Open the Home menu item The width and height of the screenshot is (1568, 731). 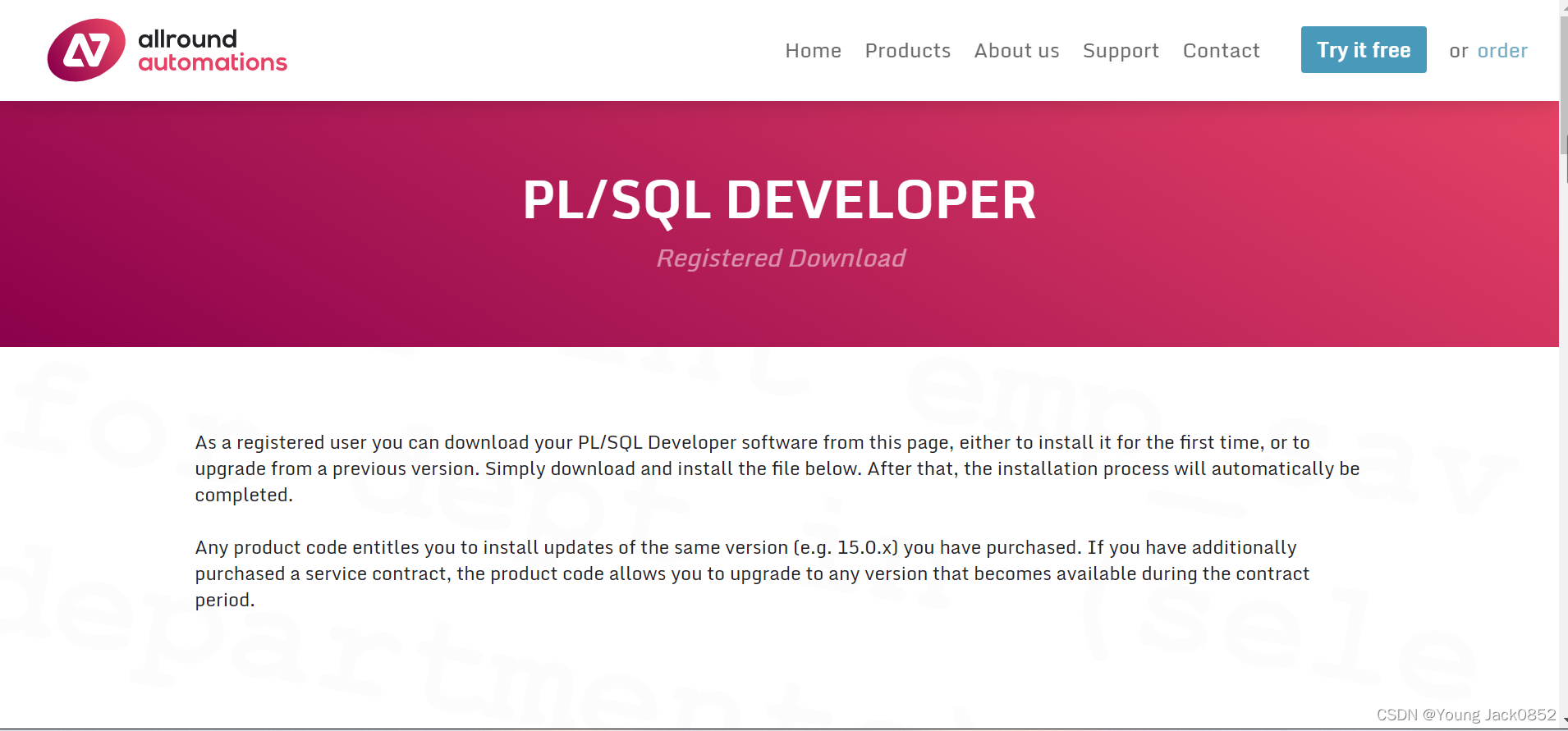(x=813, y=51)
